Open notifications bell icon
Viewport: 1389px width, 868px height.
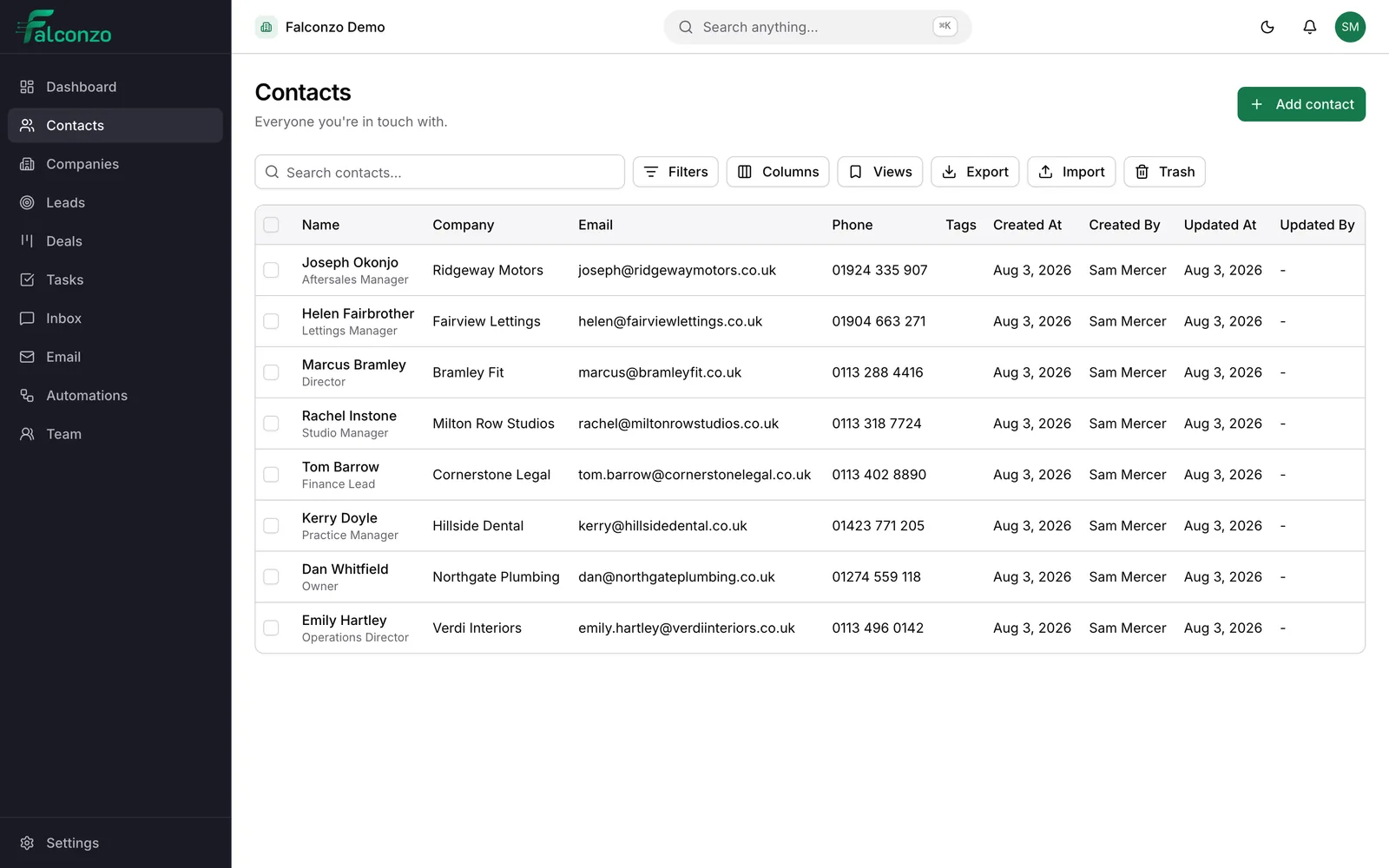1310,27
